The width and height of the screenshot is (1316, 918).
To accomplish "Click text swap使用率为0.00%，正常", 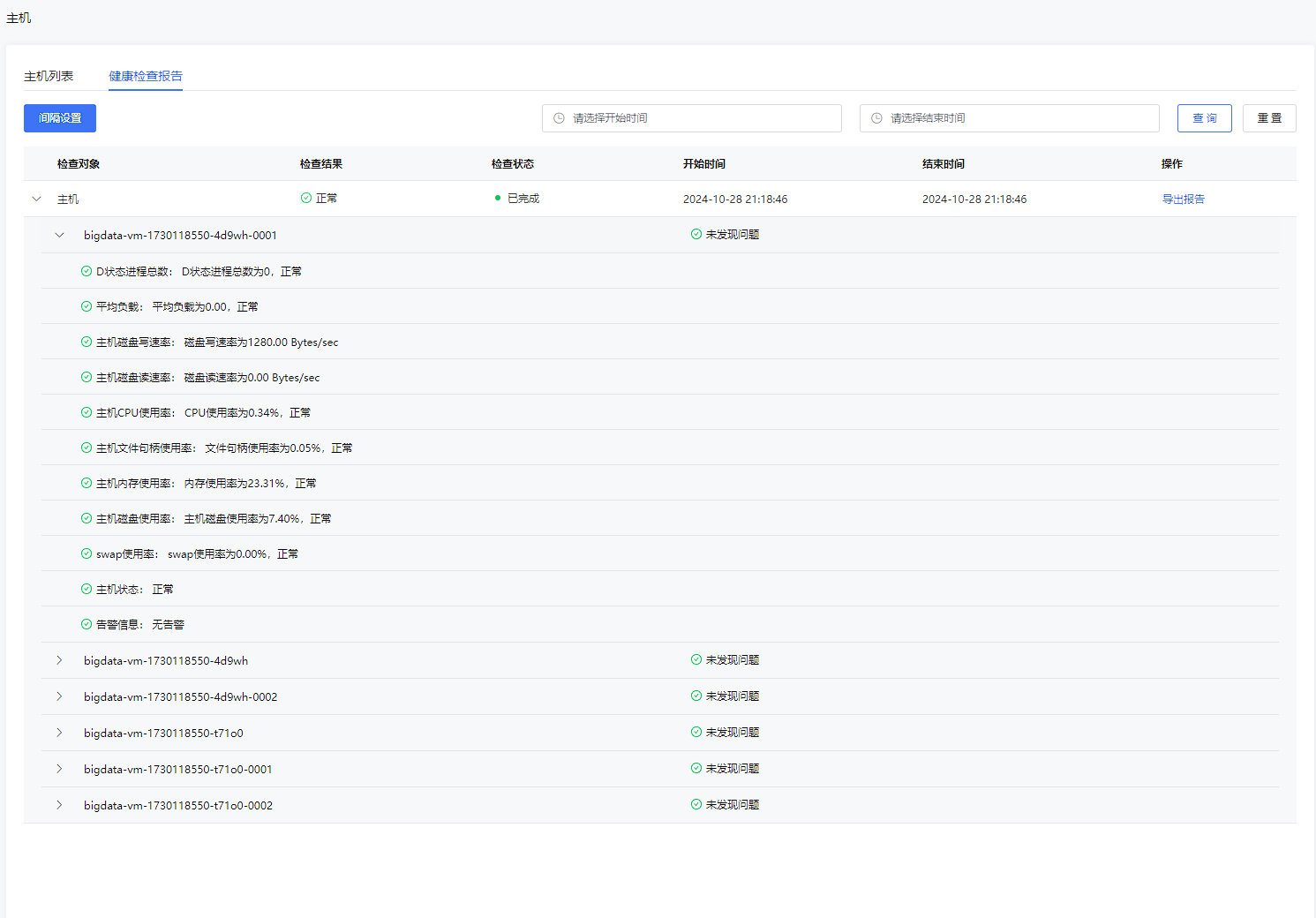I will point(233,554).
